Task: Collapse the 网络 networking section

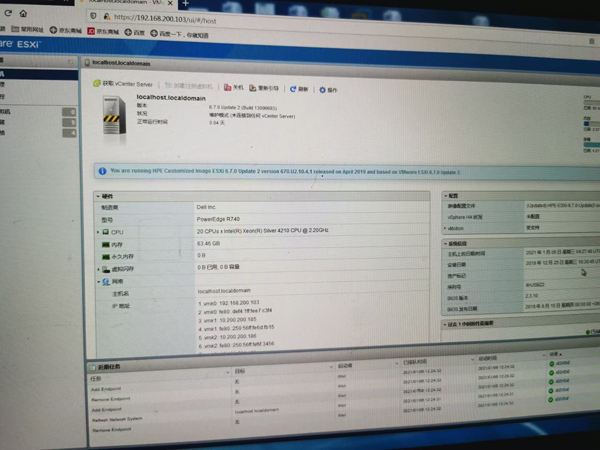Action: pyautogui.click(x=97, y=281)
